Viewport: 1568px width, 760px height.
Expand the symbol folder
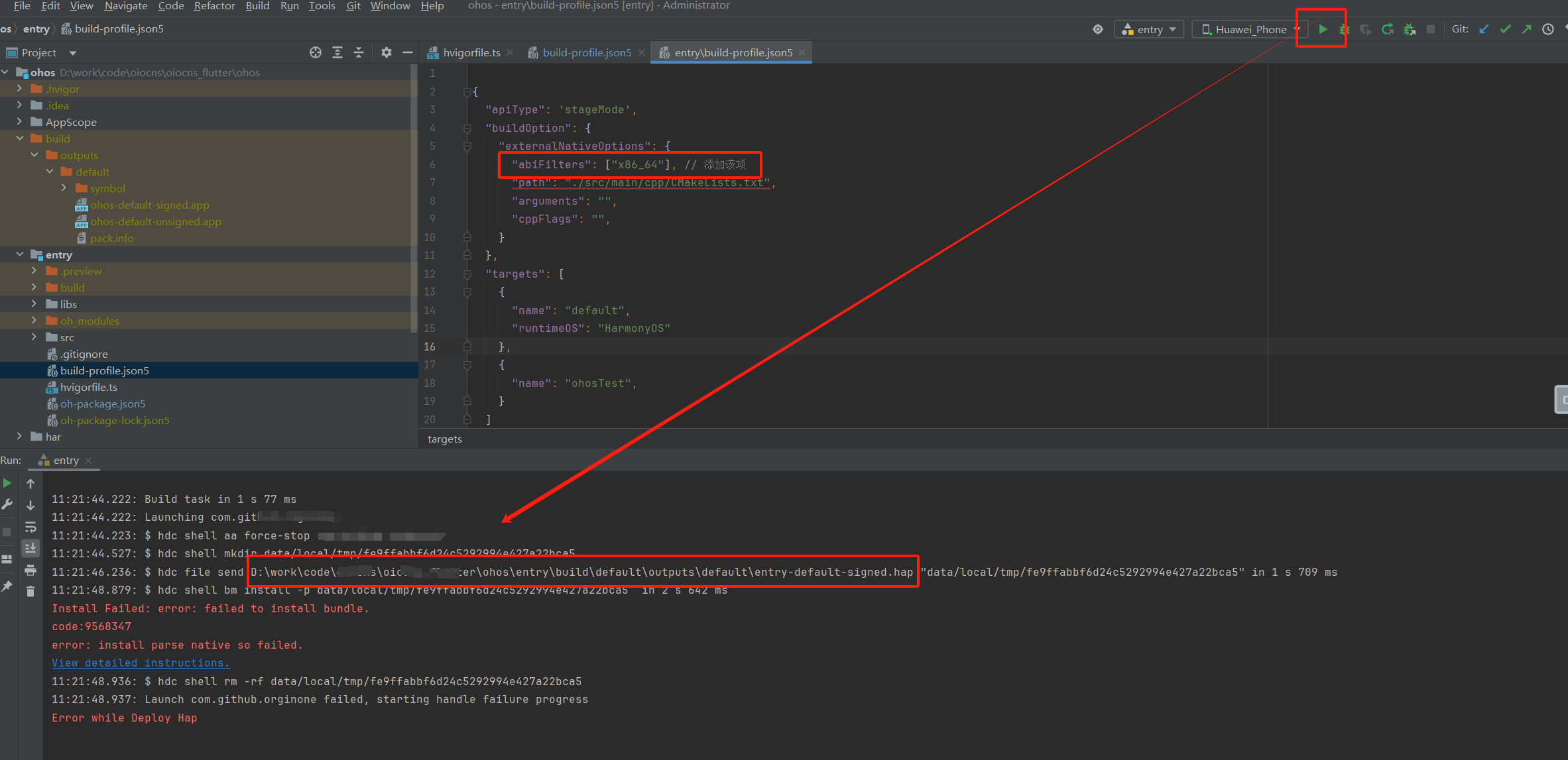64,188
